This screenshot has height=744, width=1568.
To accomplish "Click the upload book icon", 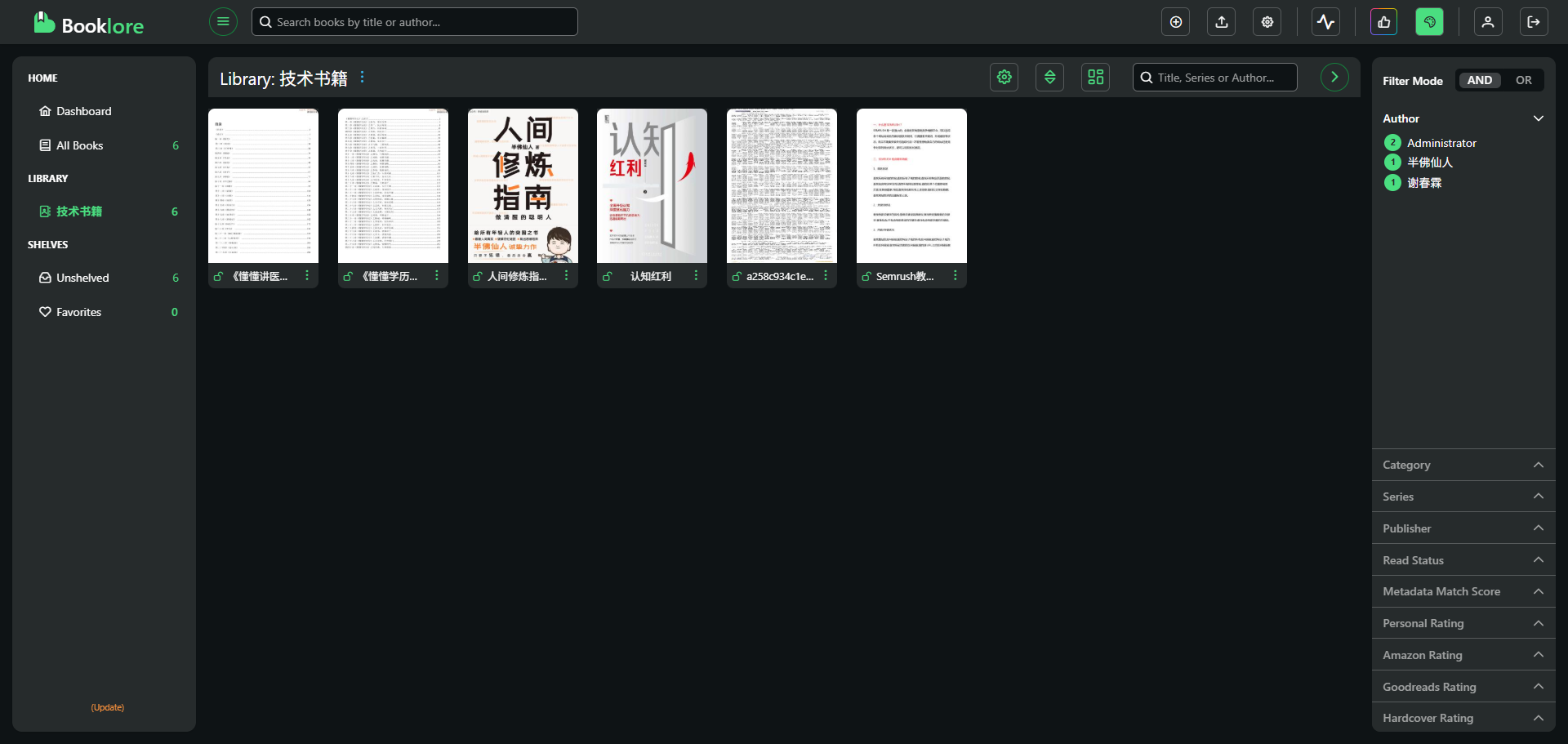I will pyautogui.click(x=1222, y=22).
